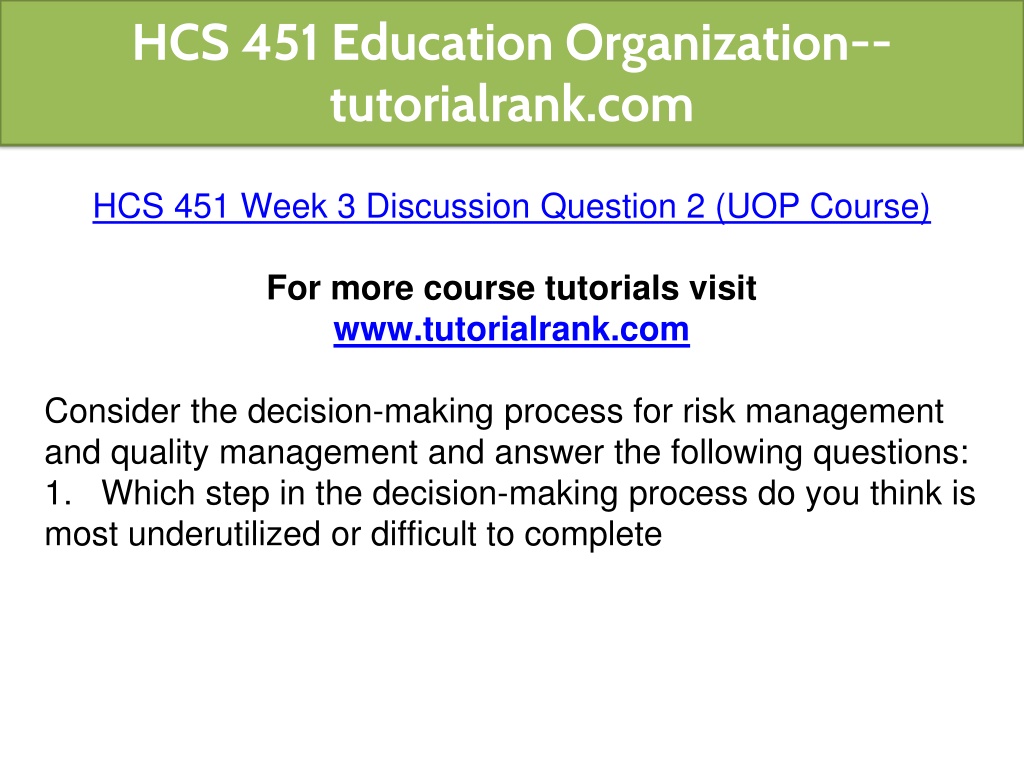This screenshot has height=768, width=1024.
Task: Select the 'For more course tutorials visit' heading
Action: (x=511, y=288)
